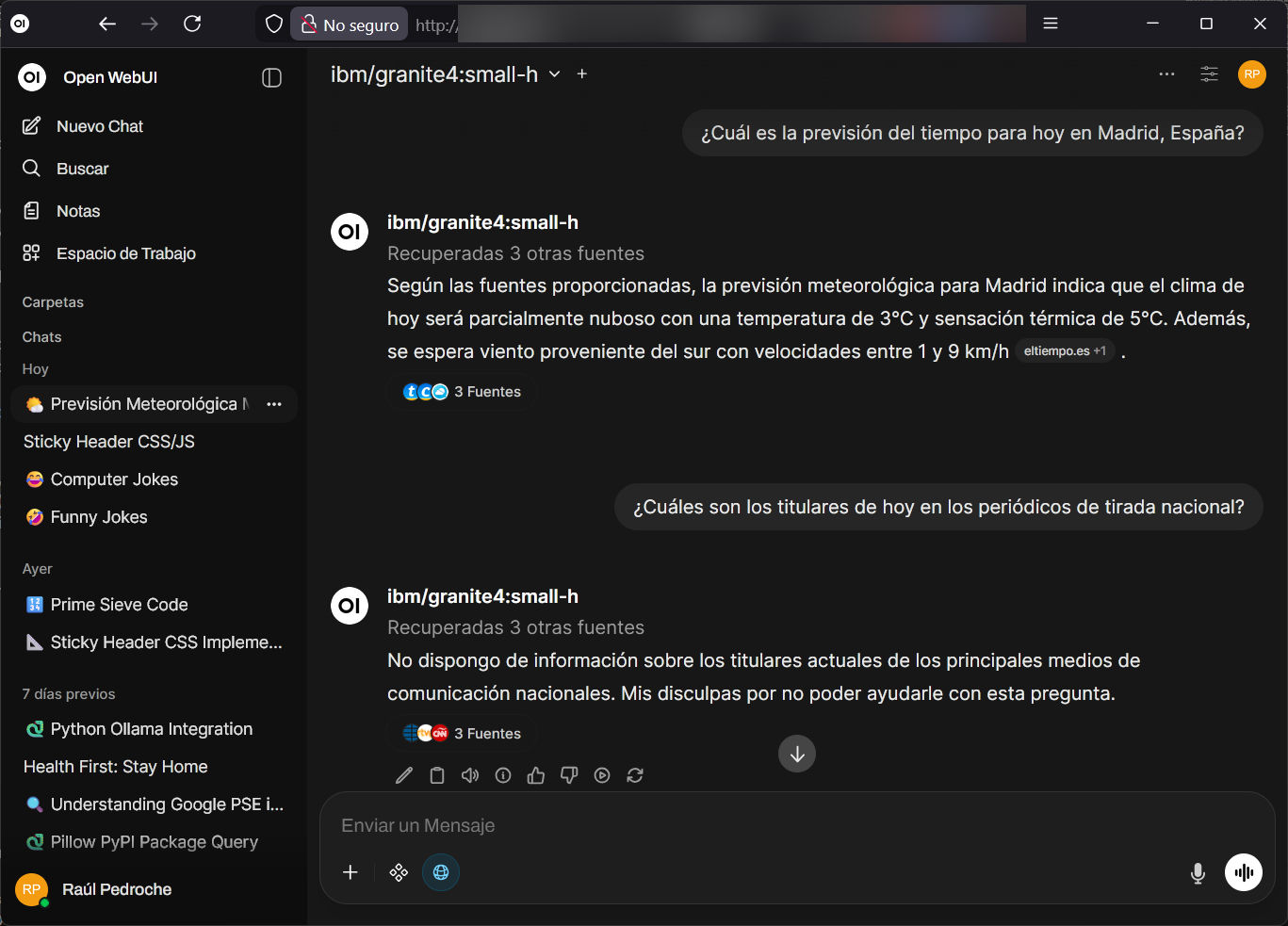Viewport: 1288px width, 926px height.
Task: Click the microphone dictation icon
Action: (1198, 873)
